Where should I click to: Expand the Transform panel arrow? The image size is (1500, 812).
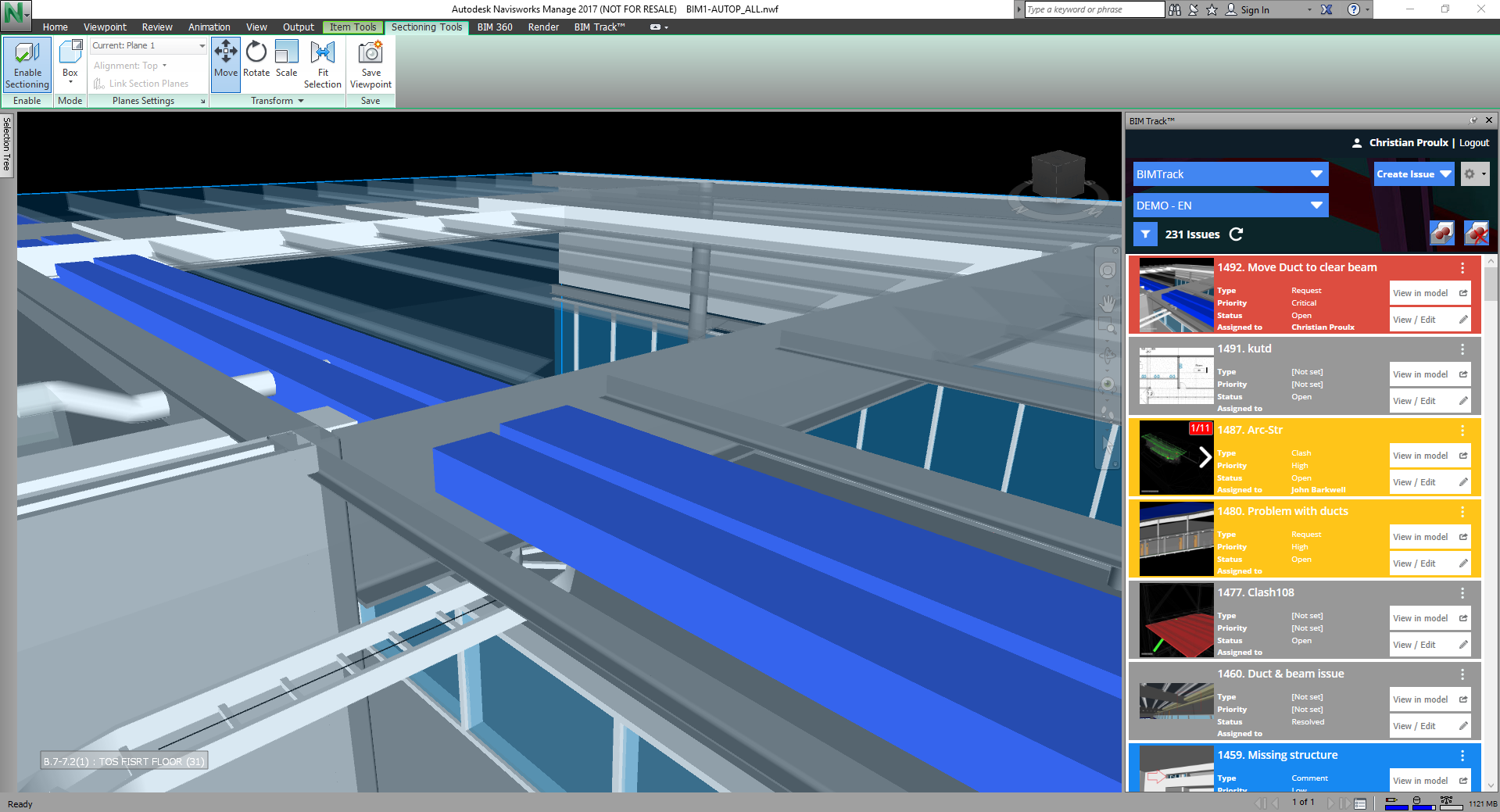click(301, 101)
